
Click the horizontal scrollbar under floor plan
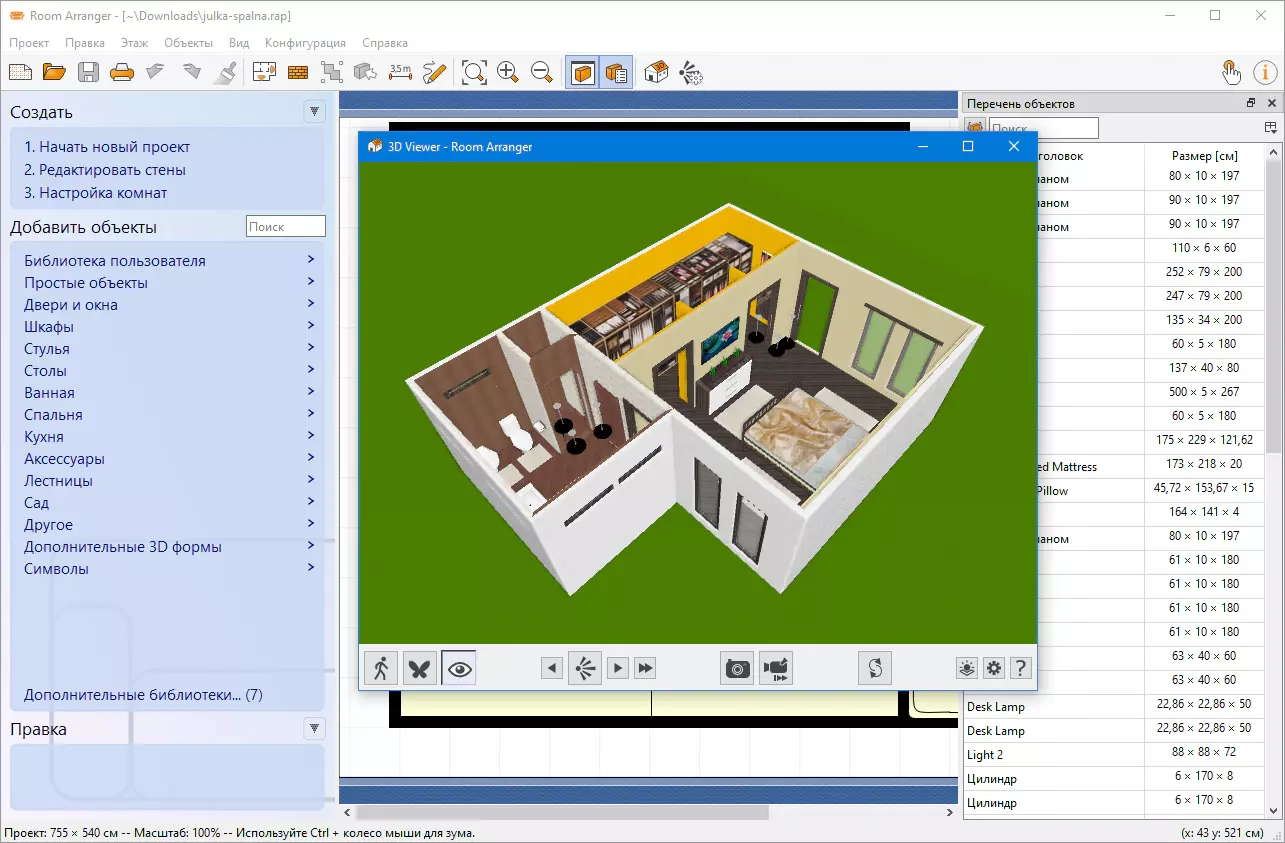pyautogui.click(x=560, y=813)
